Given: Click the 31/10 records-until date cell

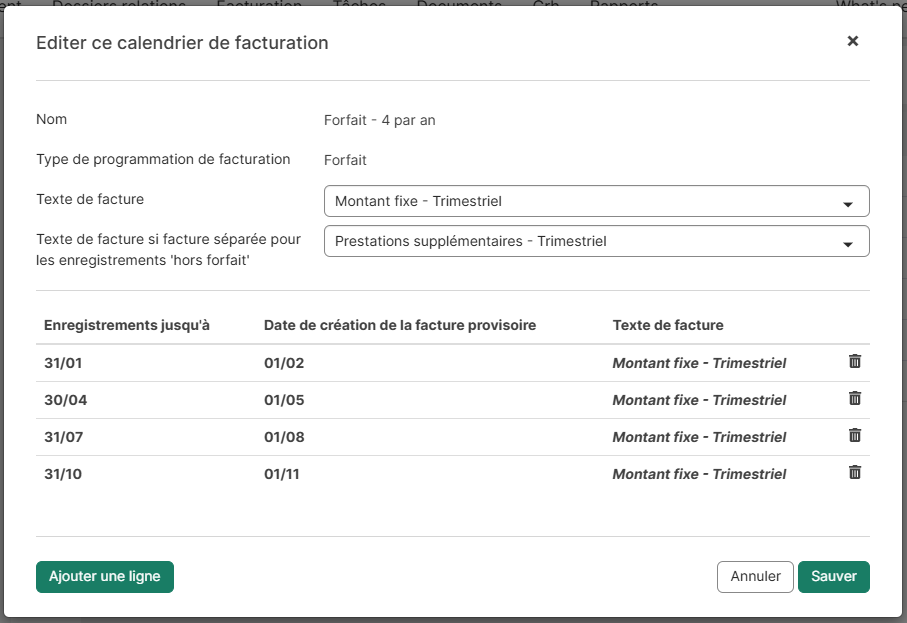Looking at the screenshot, I should click(63, 474).
